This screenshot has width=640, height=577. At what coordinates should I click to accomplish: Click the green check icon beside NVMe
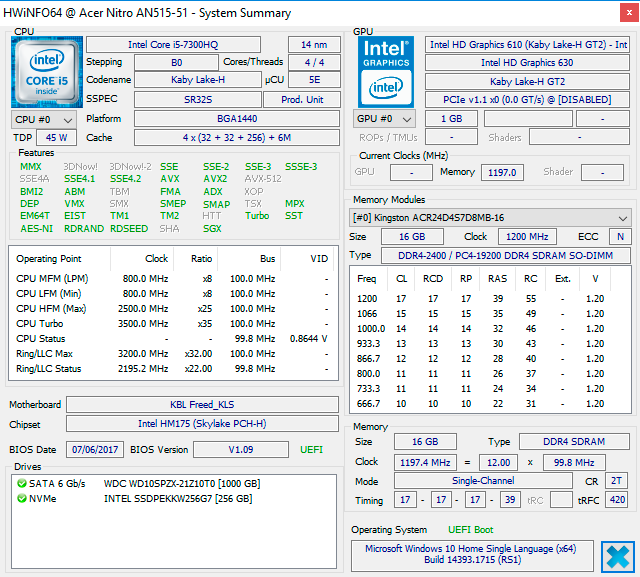21,498
